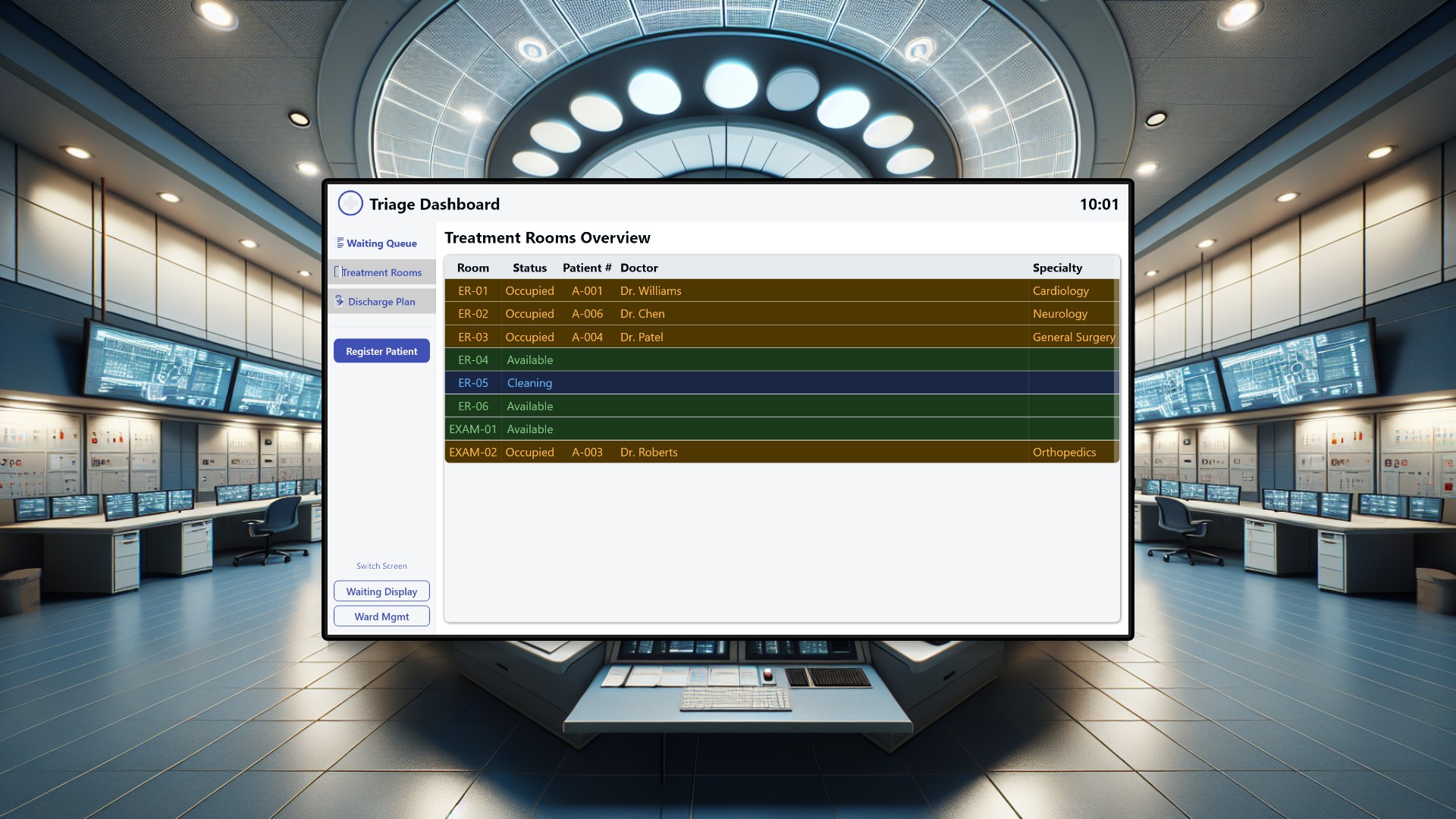Open the Ward Mgmt screen
This screenshot has width=1456, height=819.
click(381, 616)
